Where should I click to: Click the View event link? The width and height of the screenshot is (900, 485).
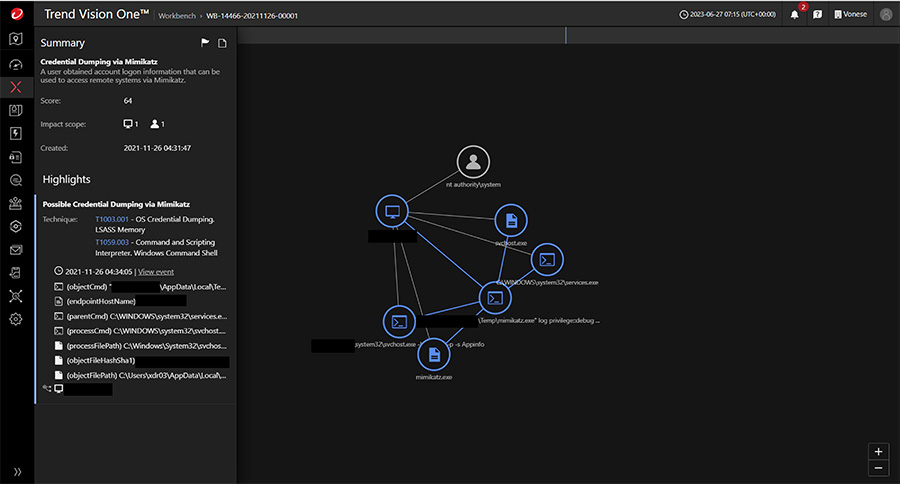click(x=156, y=271)
